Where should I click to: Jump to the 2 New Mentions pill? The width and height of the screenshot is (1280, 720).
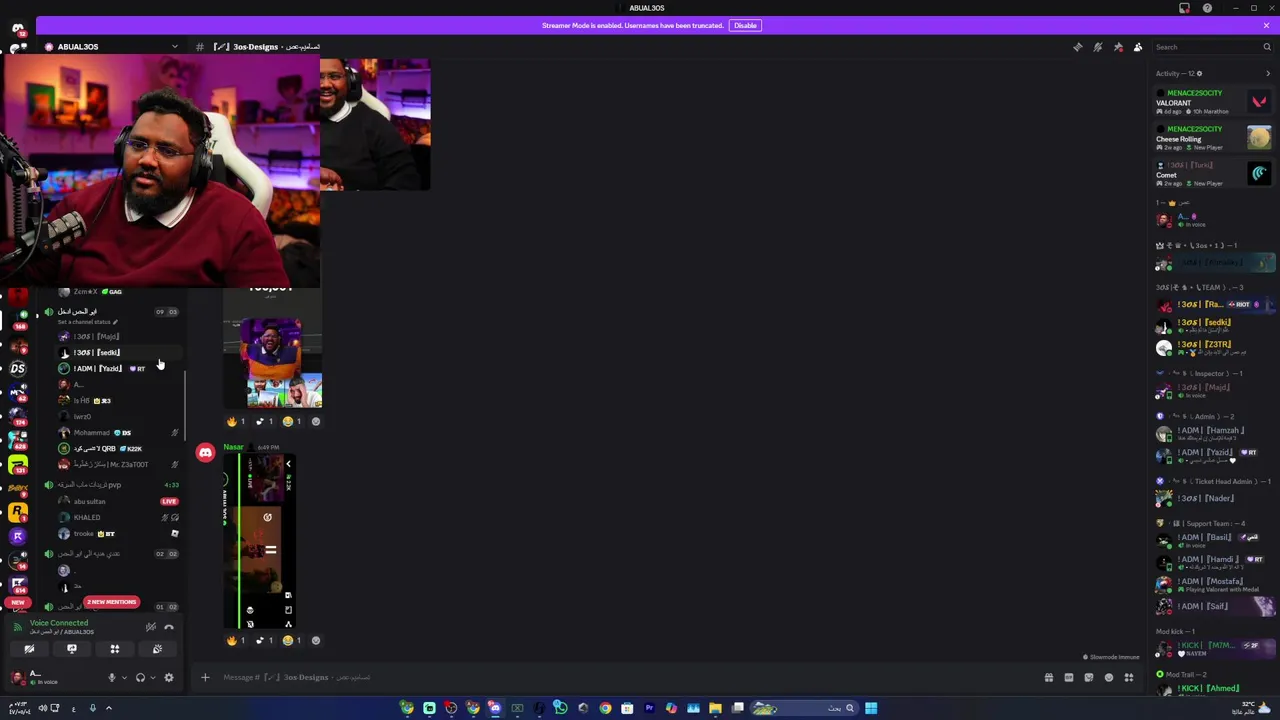(x=111, y=602)
